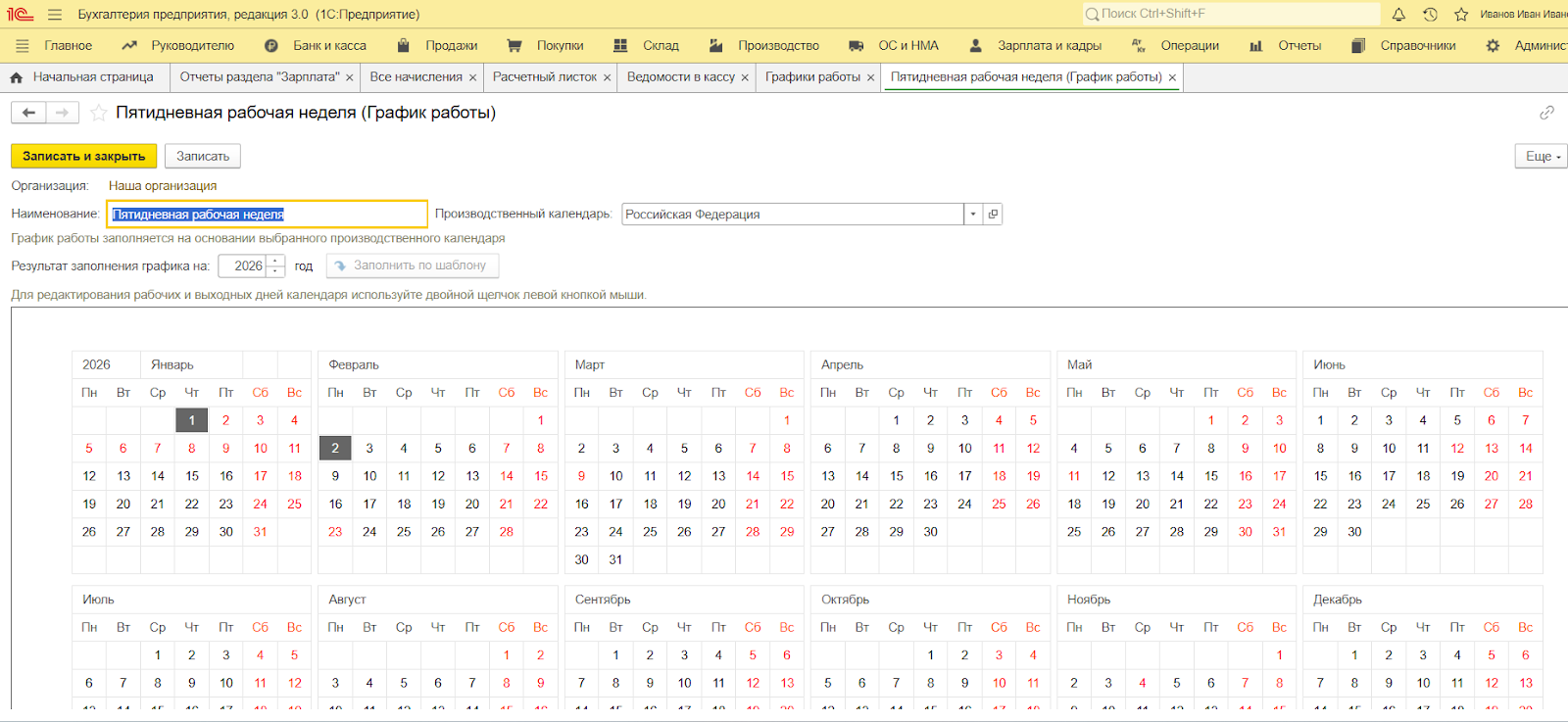
Task: Click the Записать button
Action: (203, 157)
